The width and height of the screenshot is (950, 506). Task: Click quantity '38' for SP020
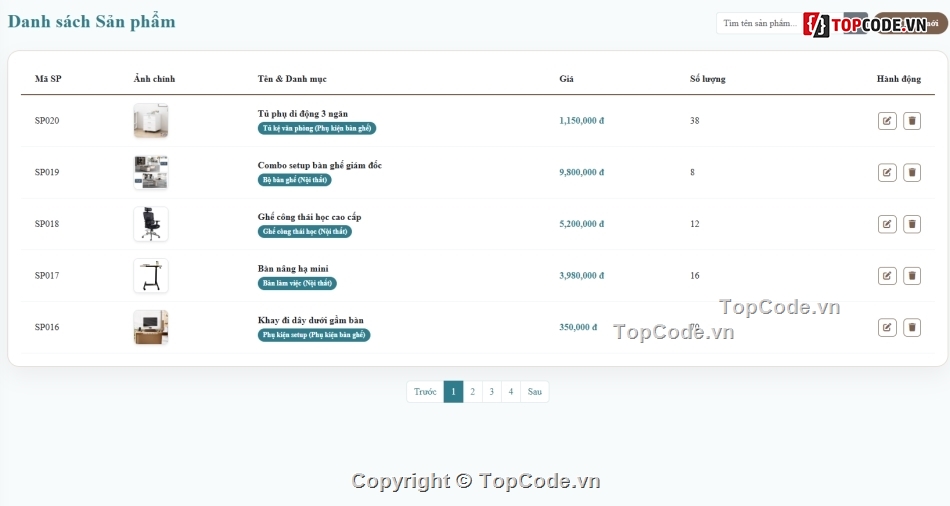click(x=694, y=121)
